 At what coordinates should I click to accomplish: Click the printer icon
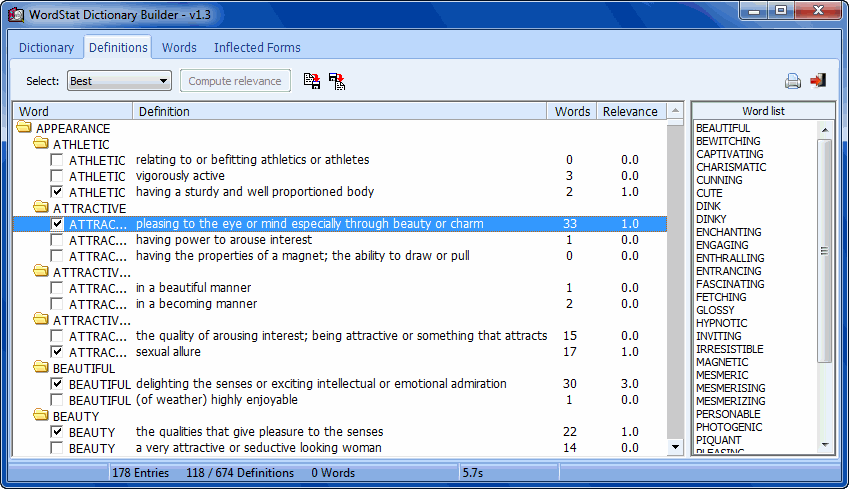tap(793, 81)
